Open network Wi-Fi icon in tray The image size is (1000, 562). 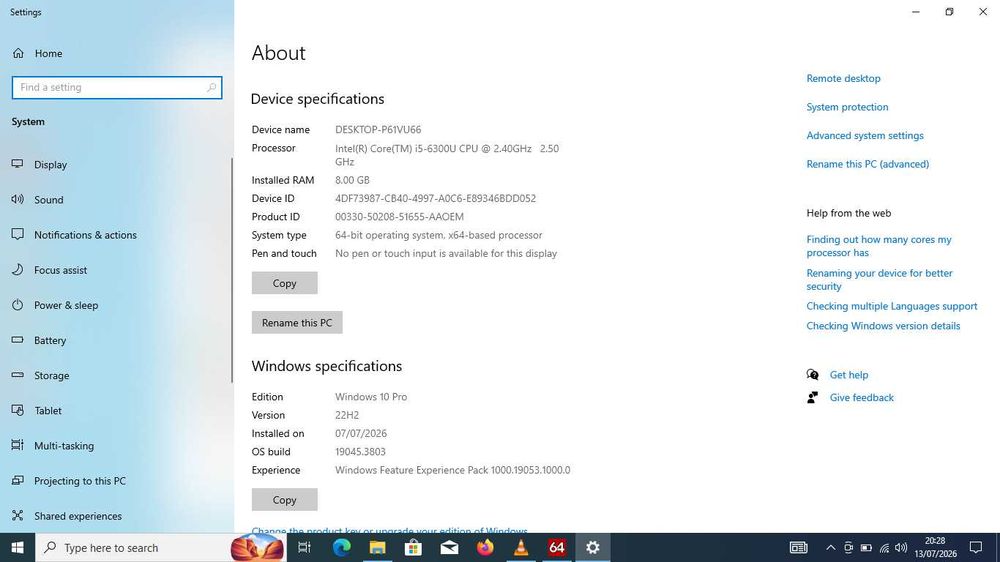click(x=884, y=547)
